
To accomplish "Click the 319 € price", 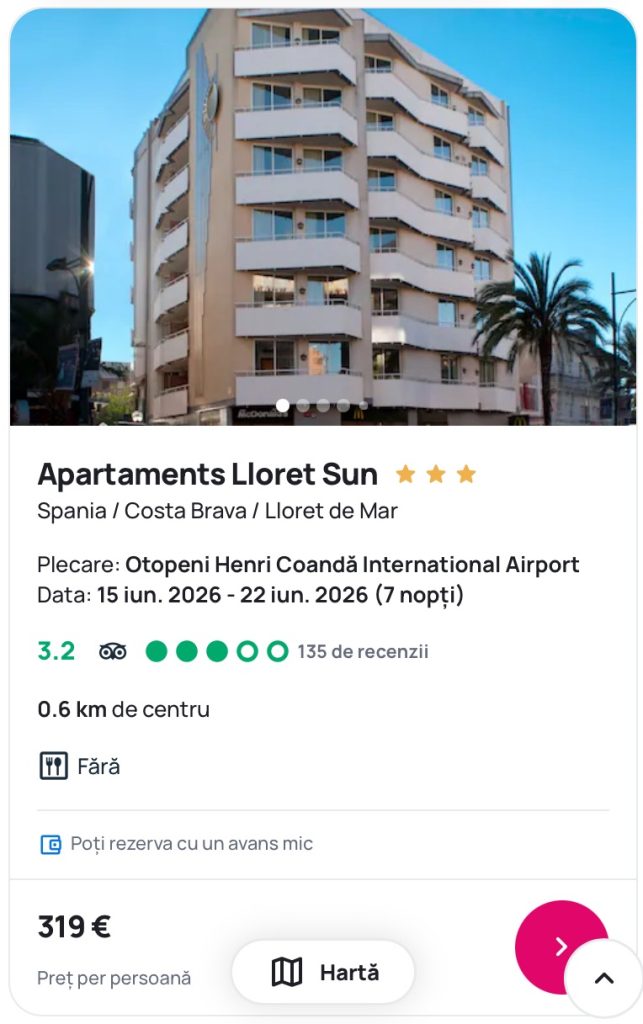I will pos(74,927).
